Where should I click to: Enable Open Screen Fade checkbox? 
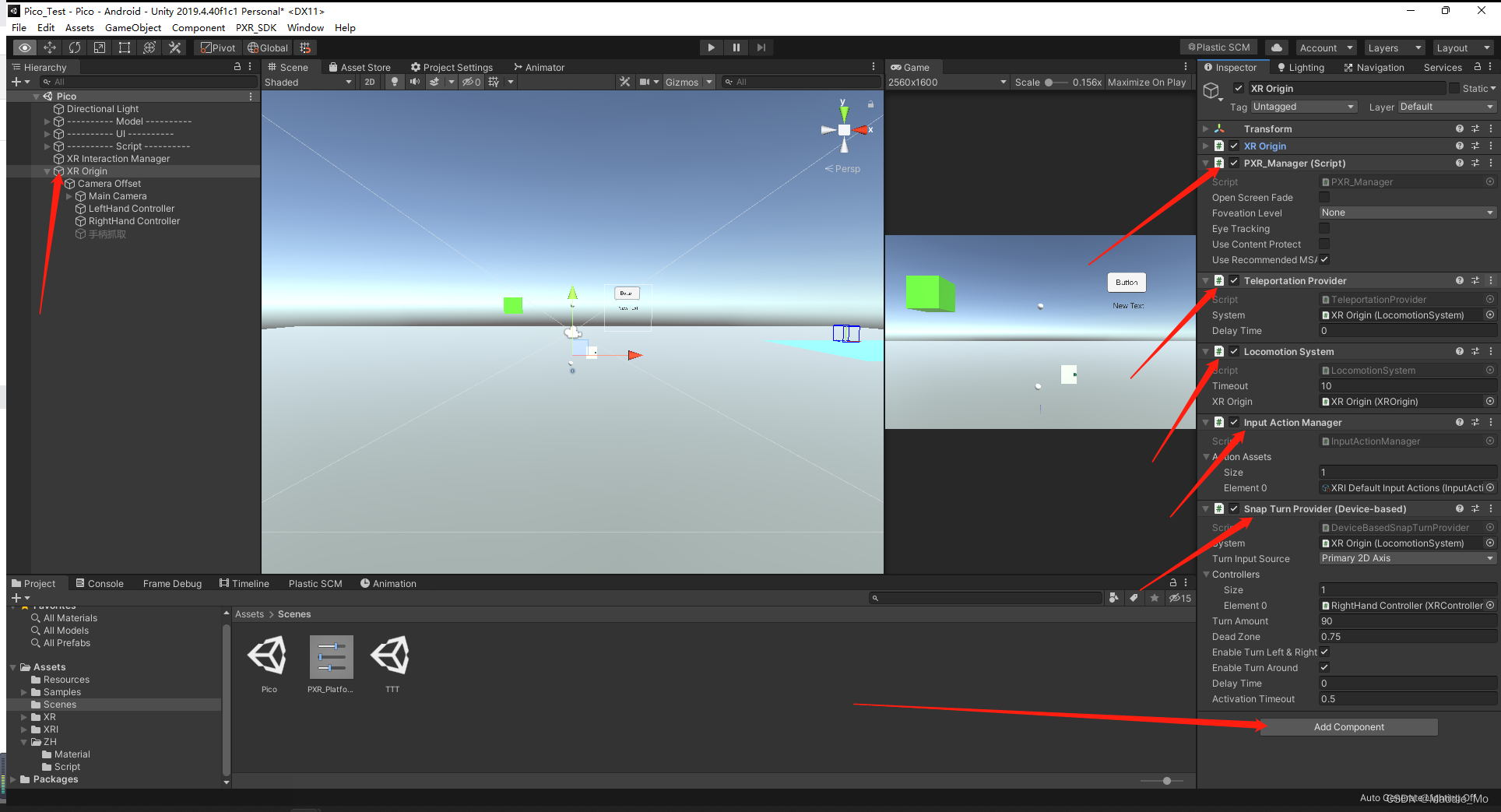click(1324, 197)
